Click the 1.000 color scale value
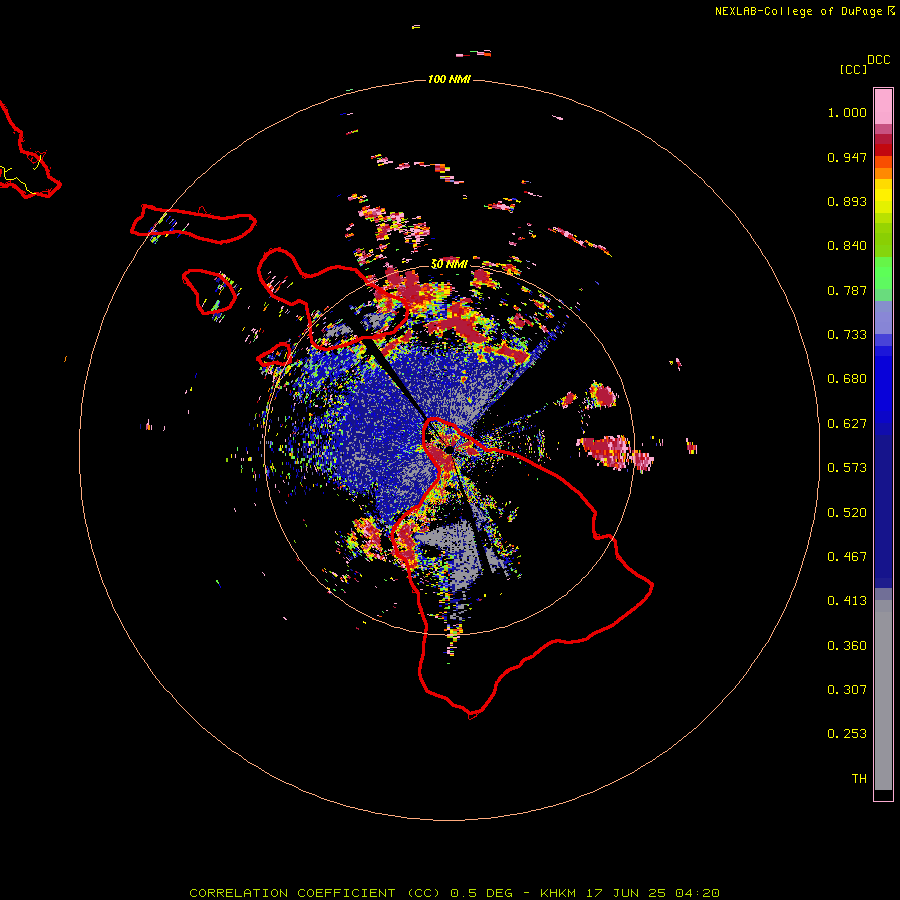900x900 pixels. (847, 112)
